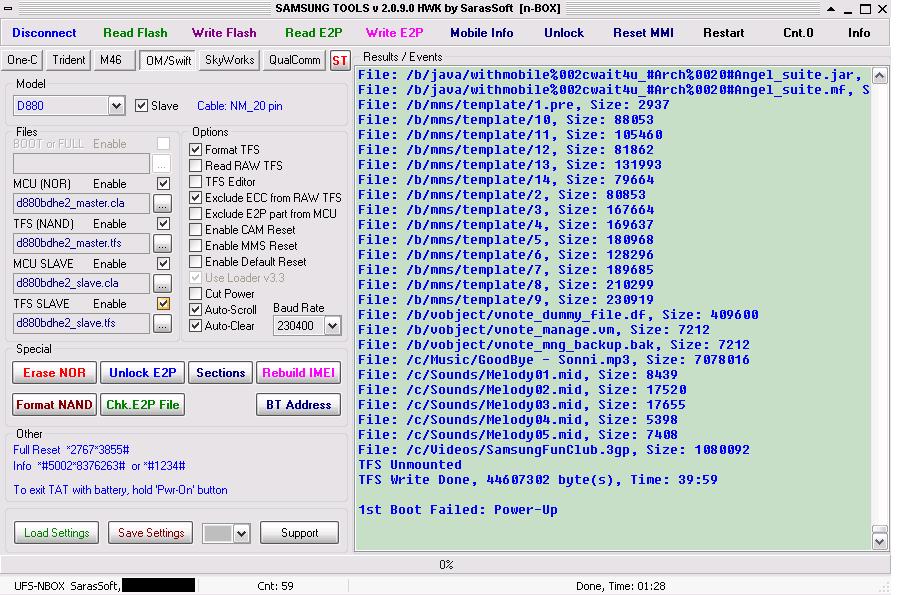Click the results log scroll-down arrow
Screen dimensions: 897x595
(880, 541)
